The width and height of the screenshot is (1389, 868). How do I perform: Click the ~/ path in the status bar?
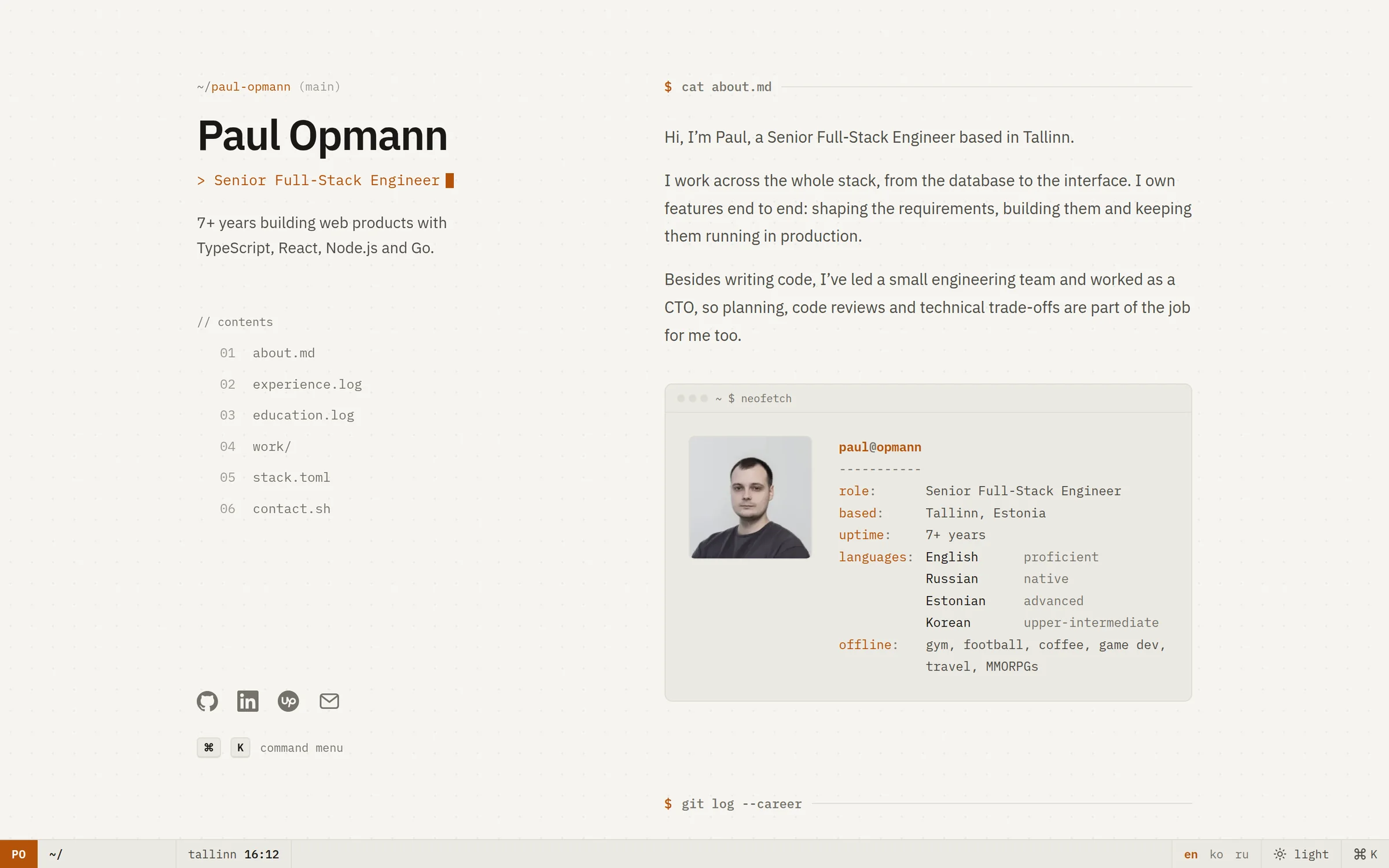click(56, 854)
